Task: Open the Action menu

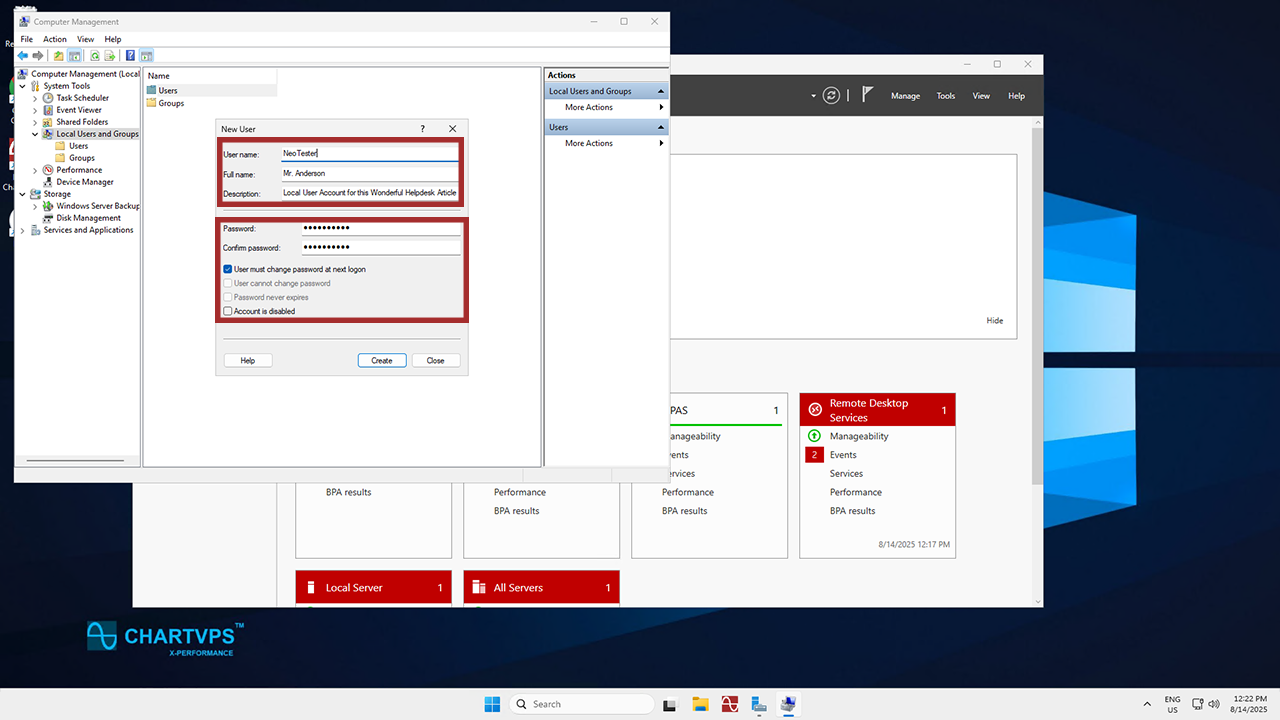Action: point(54,39)
